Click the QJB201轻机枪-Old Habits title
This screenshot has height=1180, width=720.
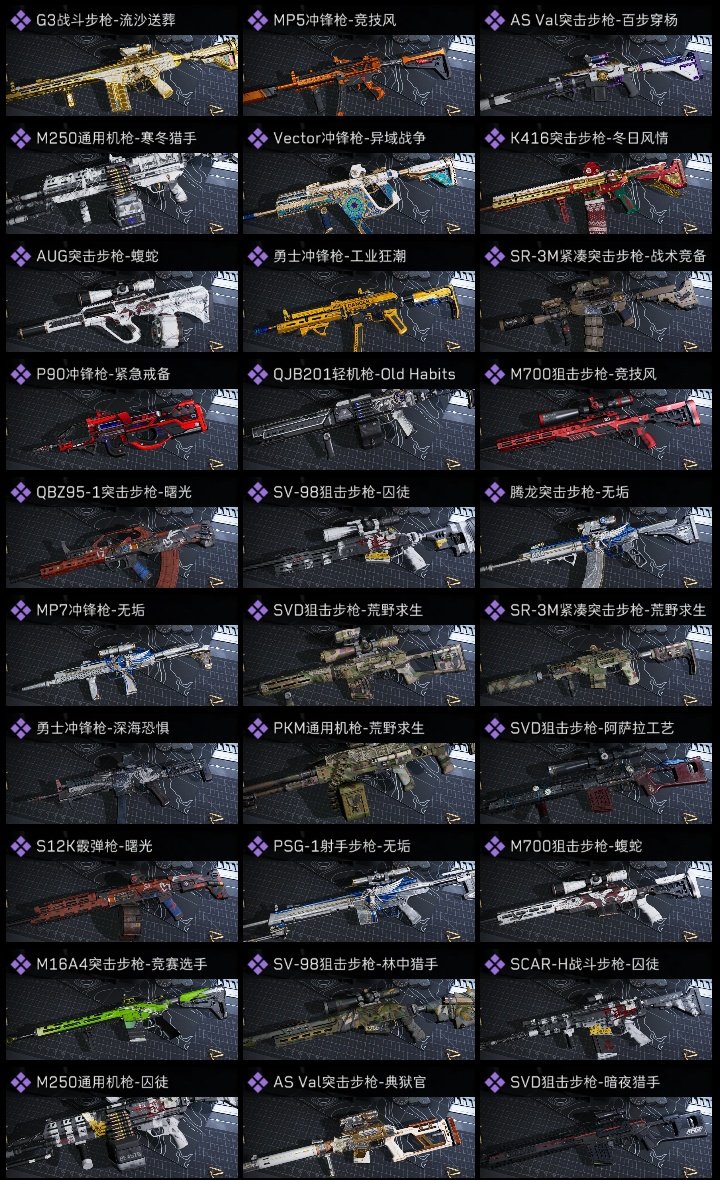(364, 374)
